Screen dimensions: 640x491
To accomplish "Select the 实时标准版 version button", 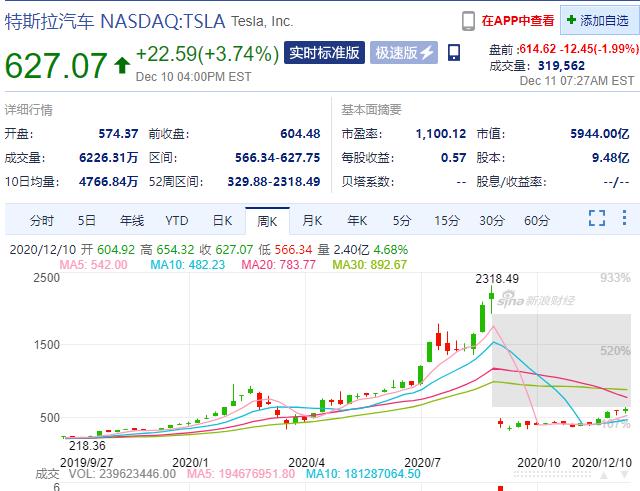I will point(324,53).
